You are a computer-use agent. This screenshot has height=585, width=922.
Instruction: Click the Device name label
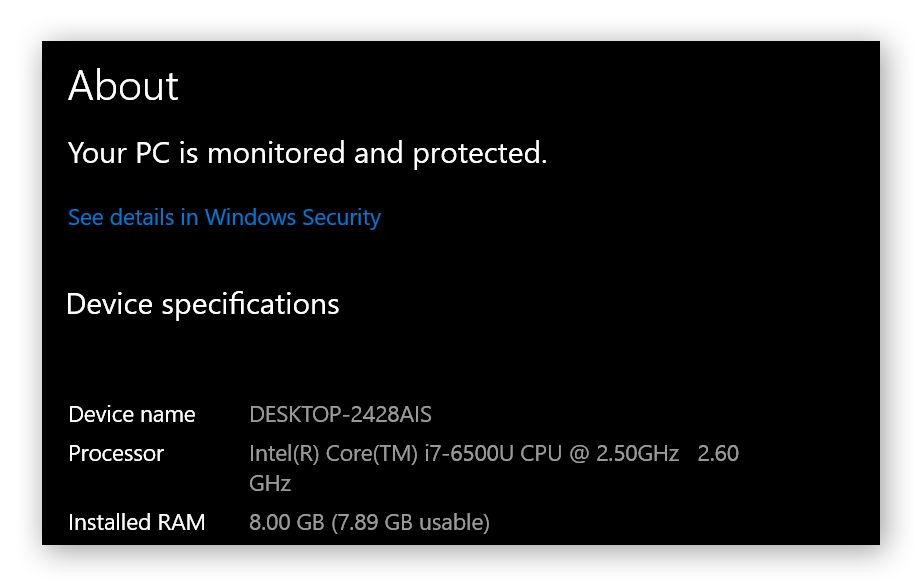(131, 413)
